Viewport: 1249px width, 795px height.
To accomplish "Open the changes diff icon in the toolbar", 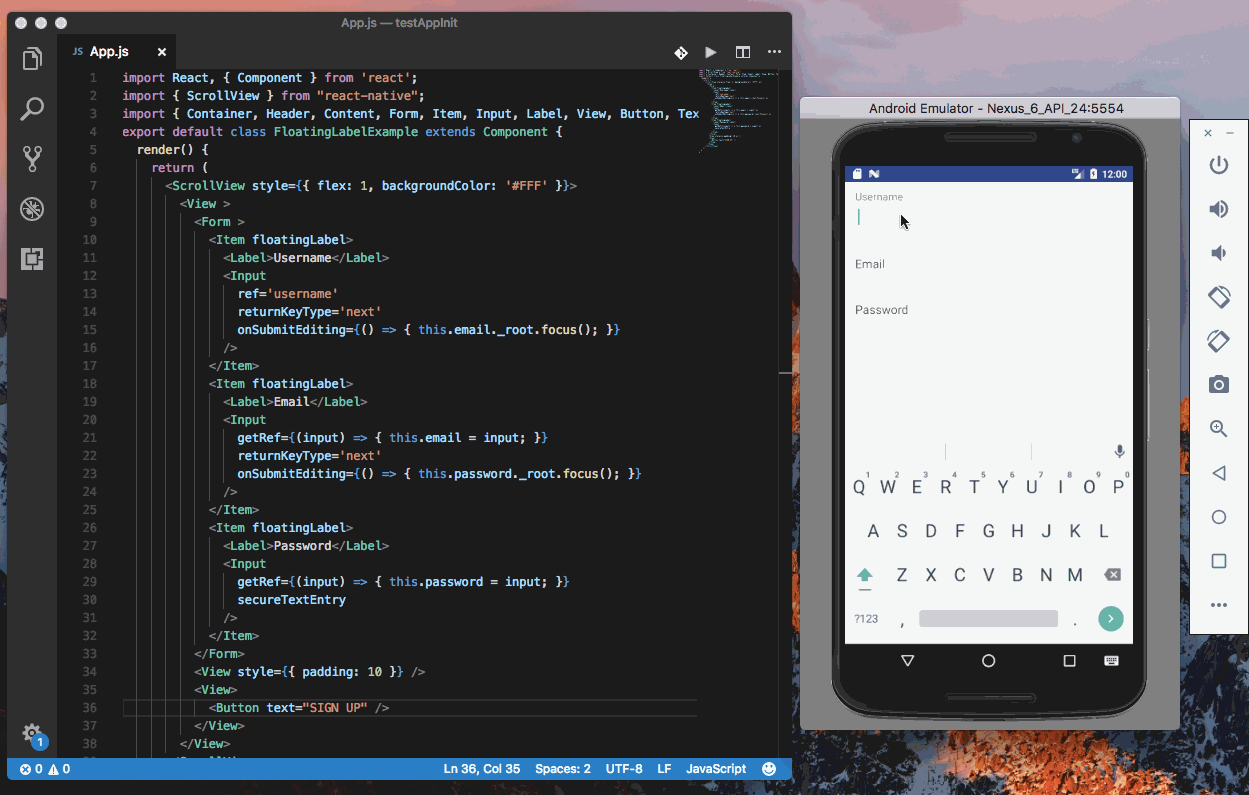I will 681,52.
